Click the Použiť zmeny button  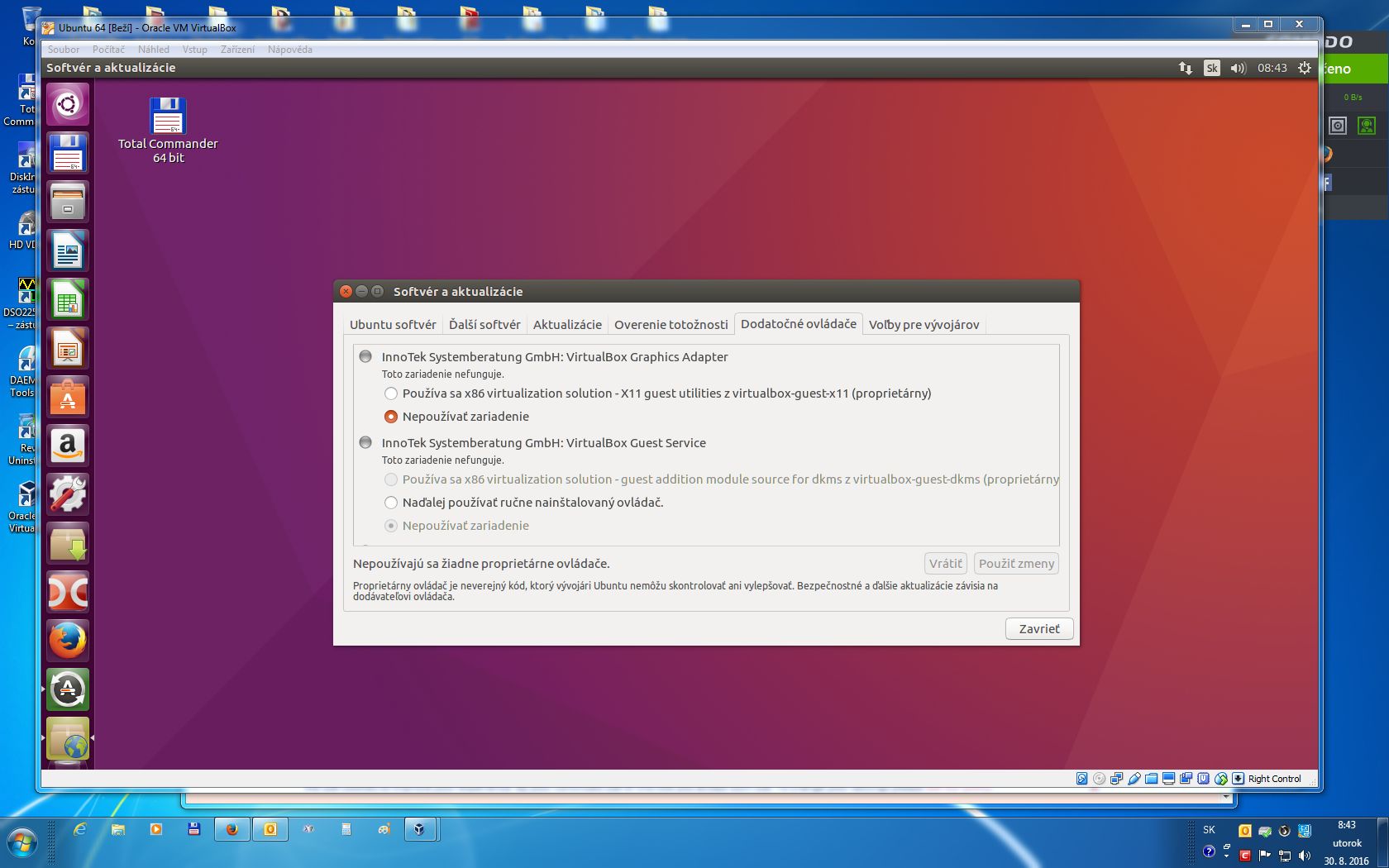pos(1016,564)
